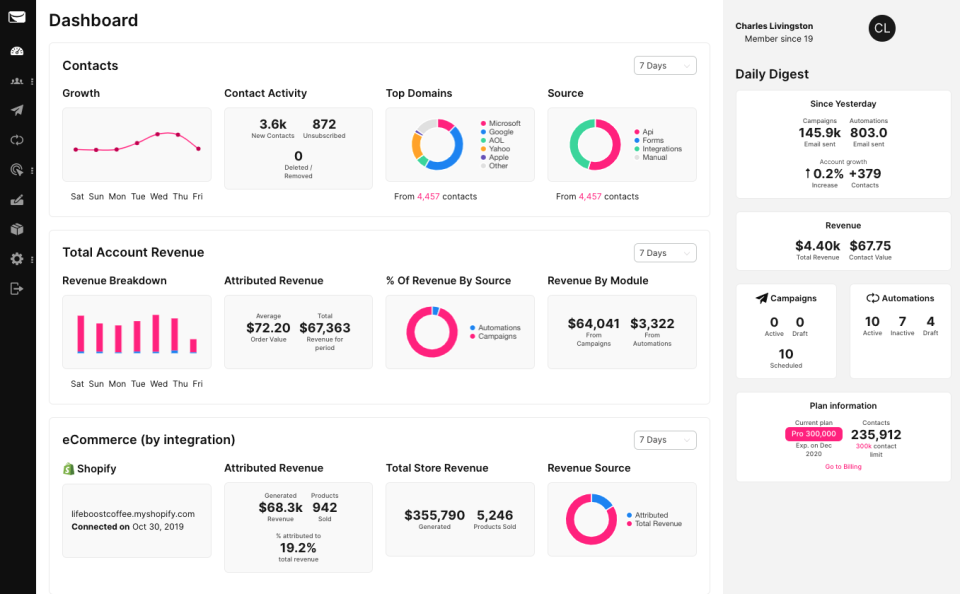960x594 pixels.
Task: Select the envelope logo at sidebar top
Action: (17, 15)
